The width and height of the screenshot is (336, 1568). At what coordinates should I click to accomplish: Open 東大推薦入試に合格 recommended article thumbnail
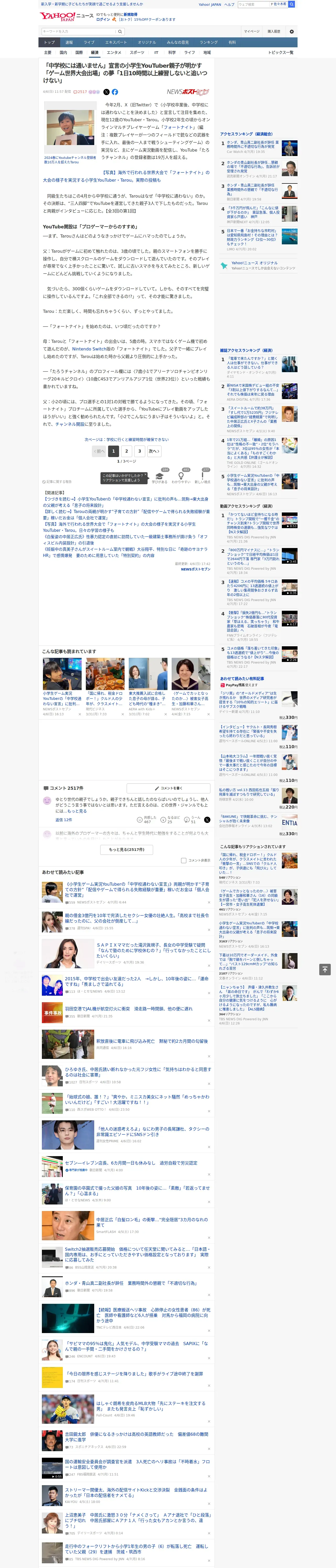tap(148, 673)
